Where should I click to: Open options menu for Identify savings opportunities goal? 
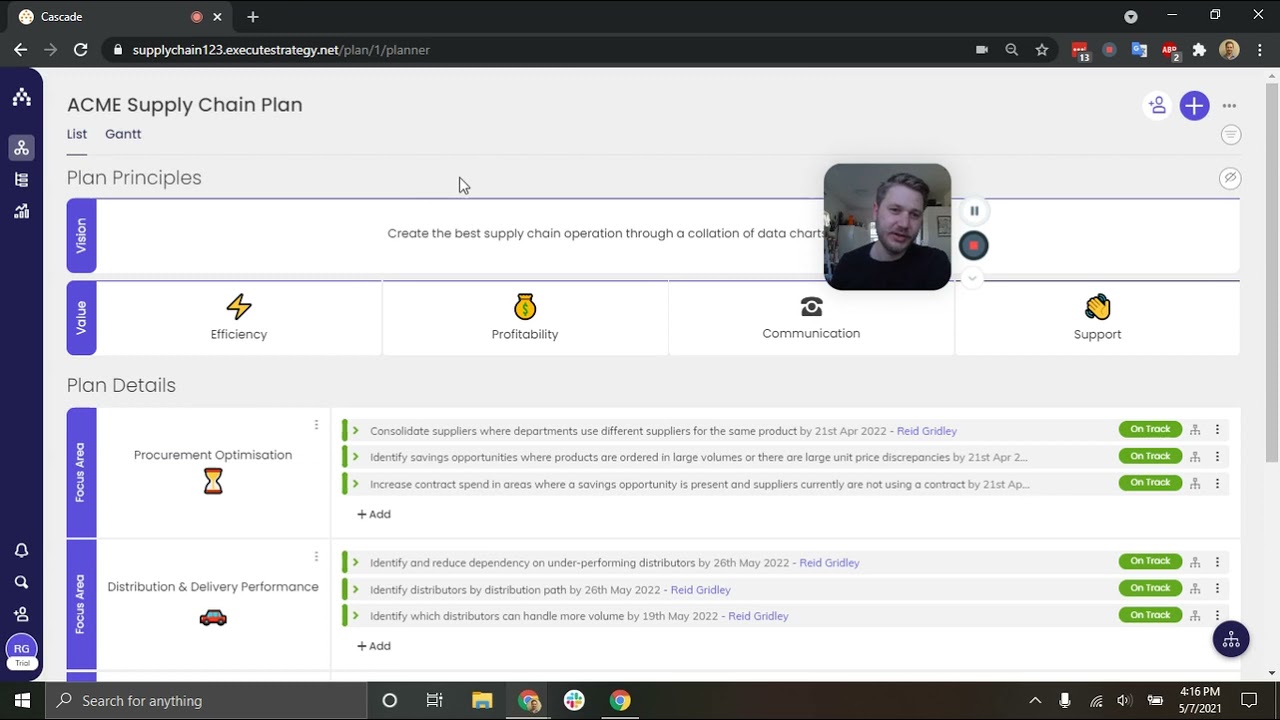coord(1217,456)
